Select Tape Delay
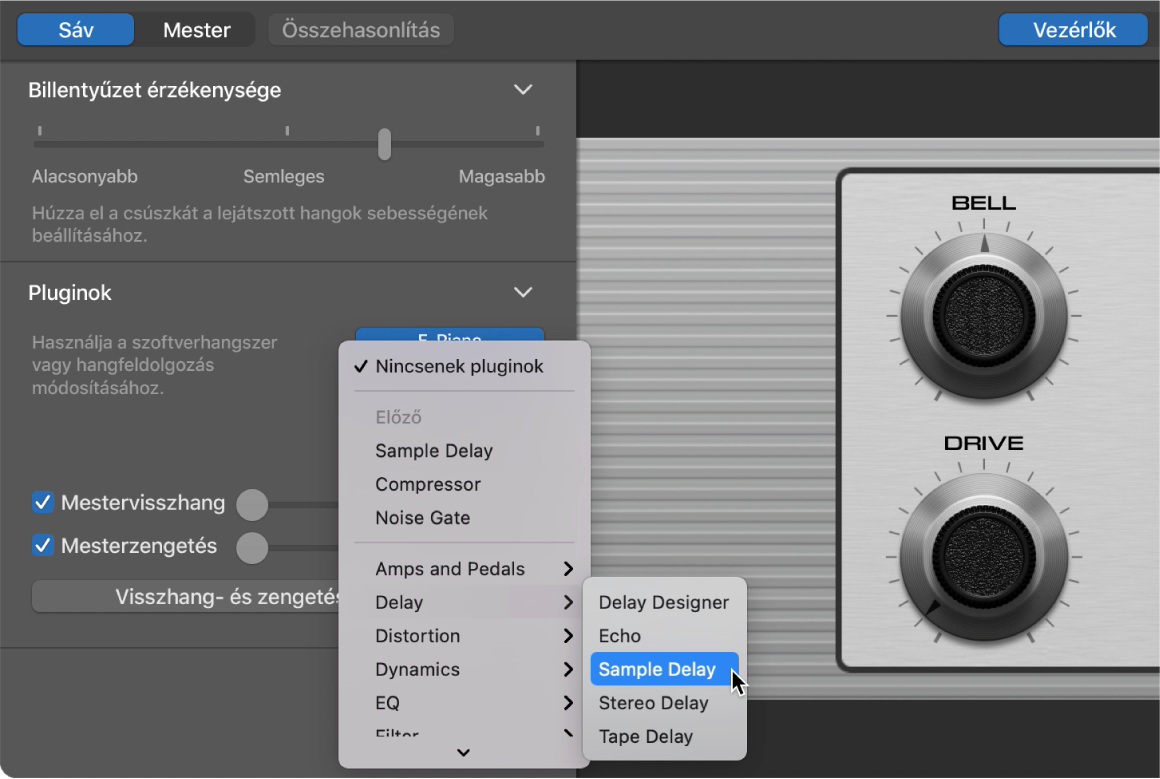The height and width of the screenshot is (779, 1160). click(645, 736)
